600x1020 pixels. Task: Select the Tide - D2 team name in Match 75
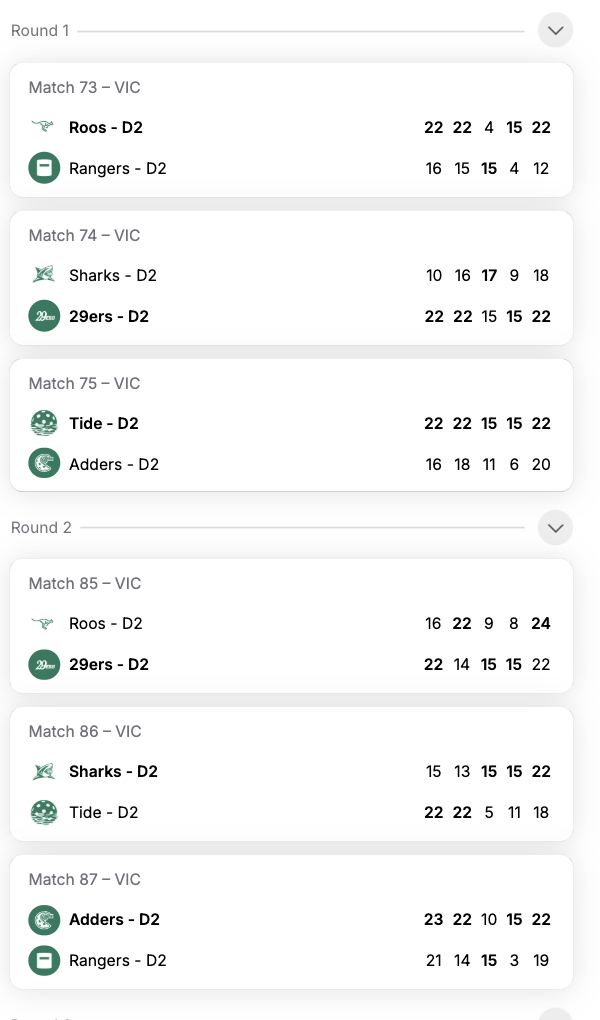(103, 423)
